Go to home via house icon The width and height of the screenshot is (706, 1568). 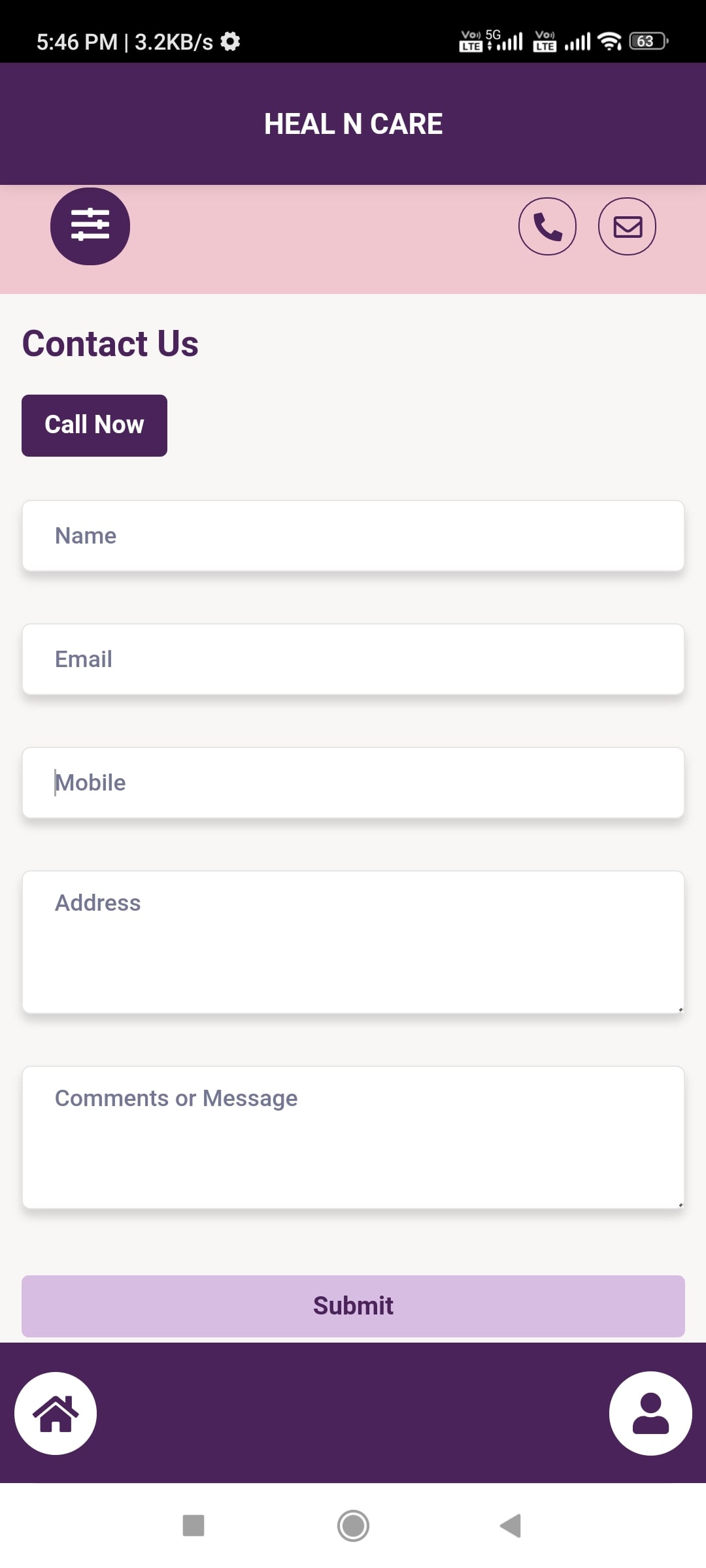click(56, 1413)
